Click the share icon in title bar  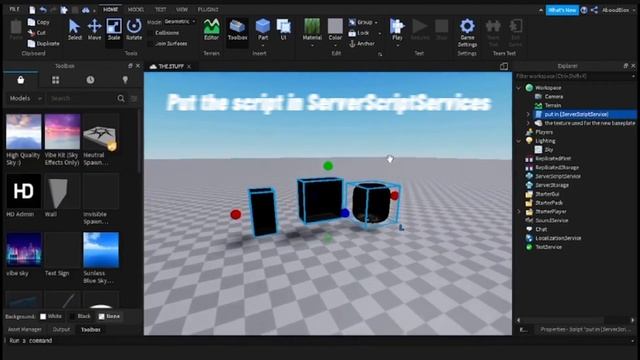point(594,10)
